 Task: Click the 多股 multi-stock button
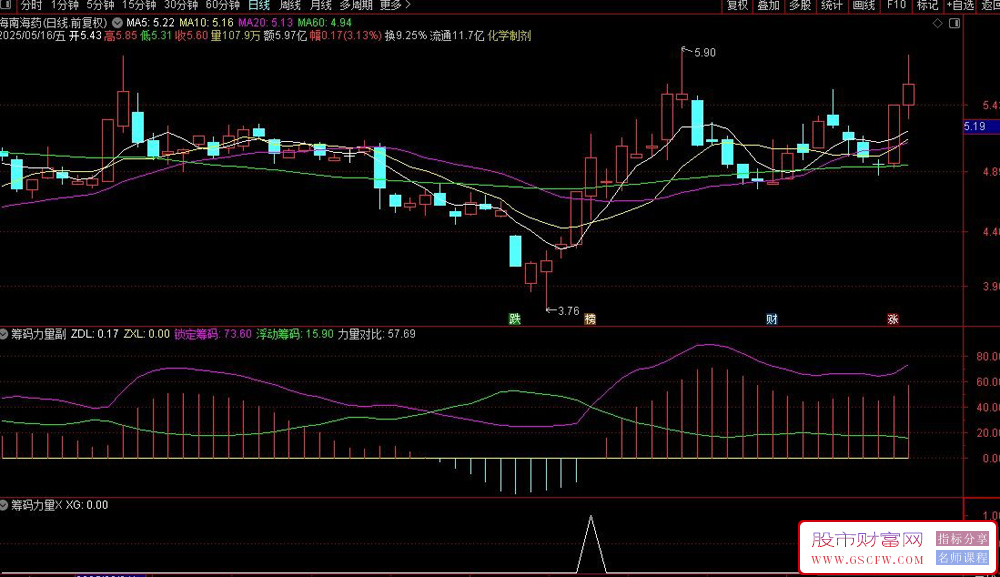point(800,5)
